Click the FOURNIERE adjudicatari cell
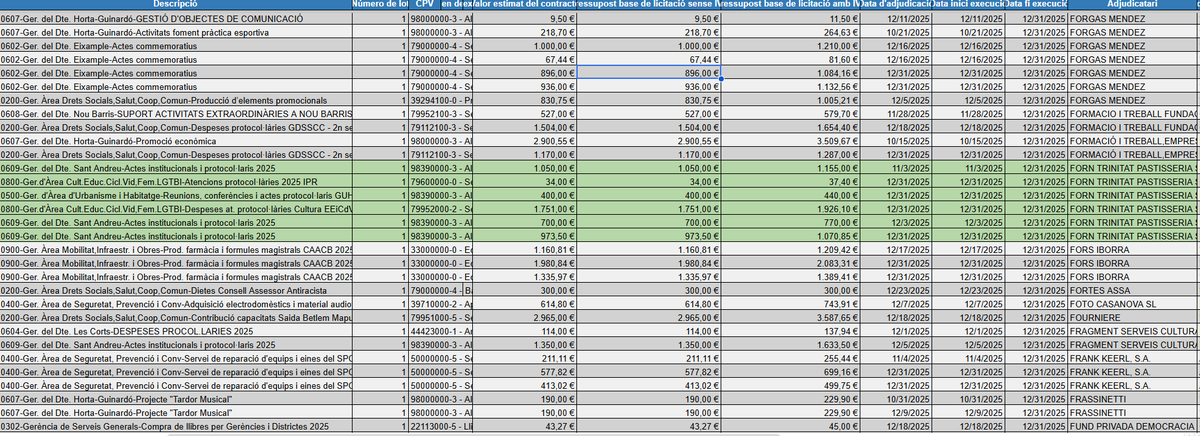 coord(1133,317)
